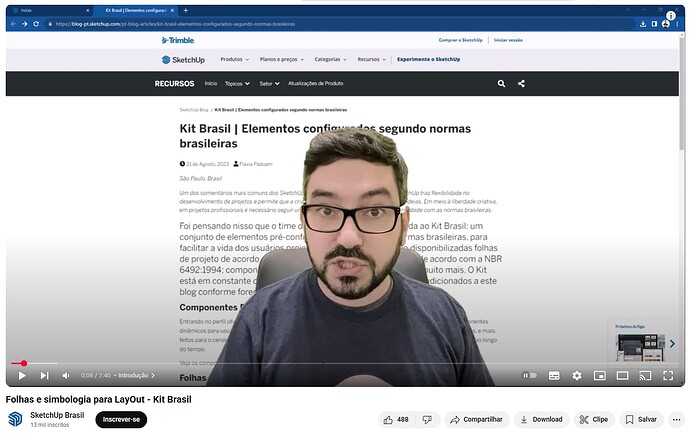The height and width of the screenshot is (433, 690).
Task: Enter fullscreen mode
Action: pos(668,375)
